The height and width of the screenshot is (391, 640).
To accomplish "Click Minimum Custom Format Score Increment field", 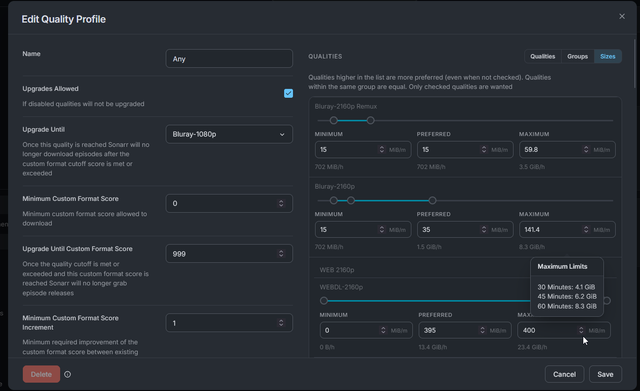I will pyautogui.click(x=229, y=323).
